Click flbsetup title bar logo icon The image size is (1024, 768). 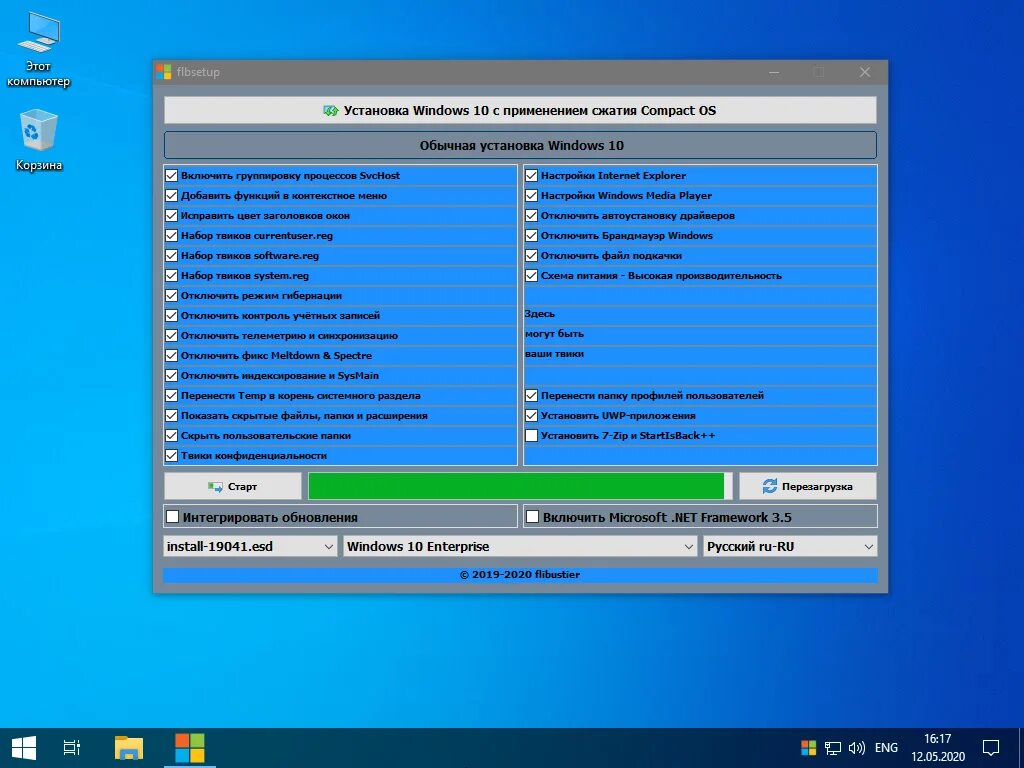[x=163, y=72]
